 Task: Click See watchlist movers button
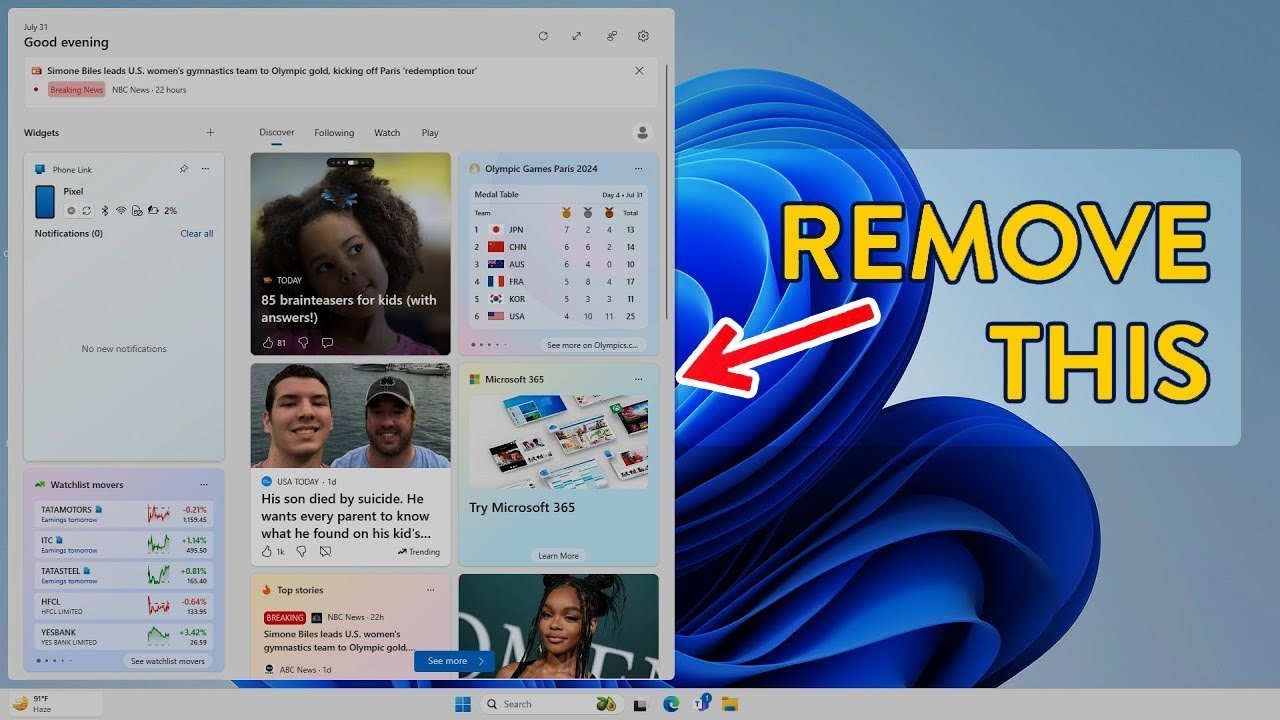tap(167, 661)
